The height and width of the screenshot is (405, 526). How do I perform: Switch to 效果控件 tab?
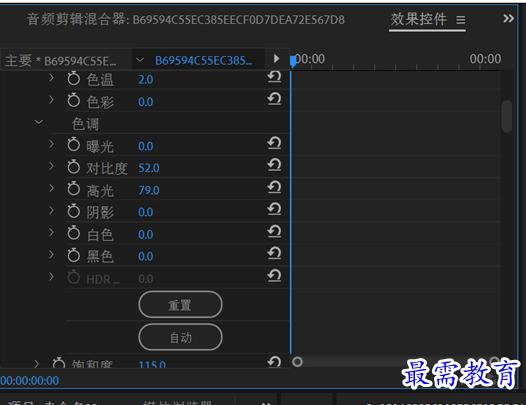tap(418, 19)
